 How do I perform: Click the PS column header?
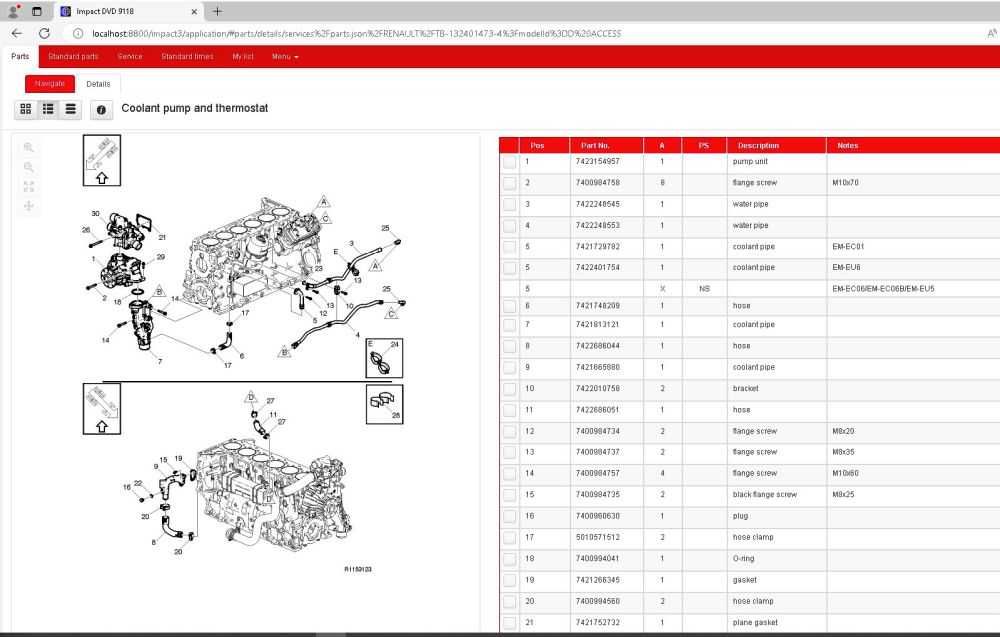(x=704, y=145)
